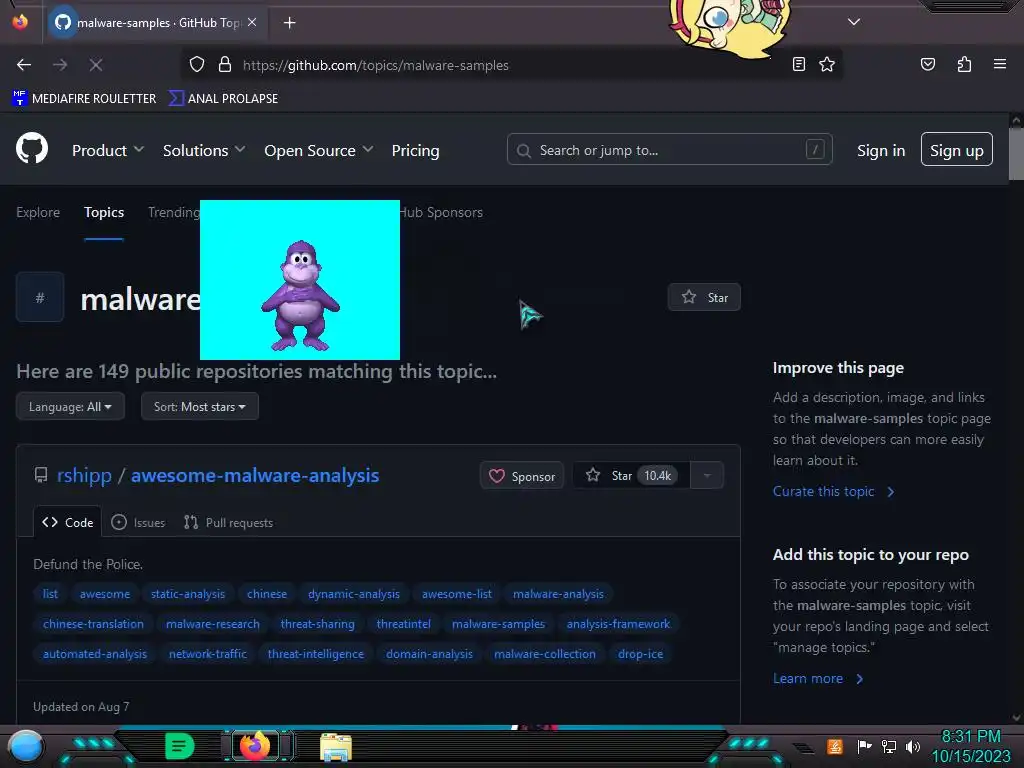The width and height of the screenshot is (1024, 768).
Task: Click the static-analysis topic tag
Action: [x=188, y=594]
